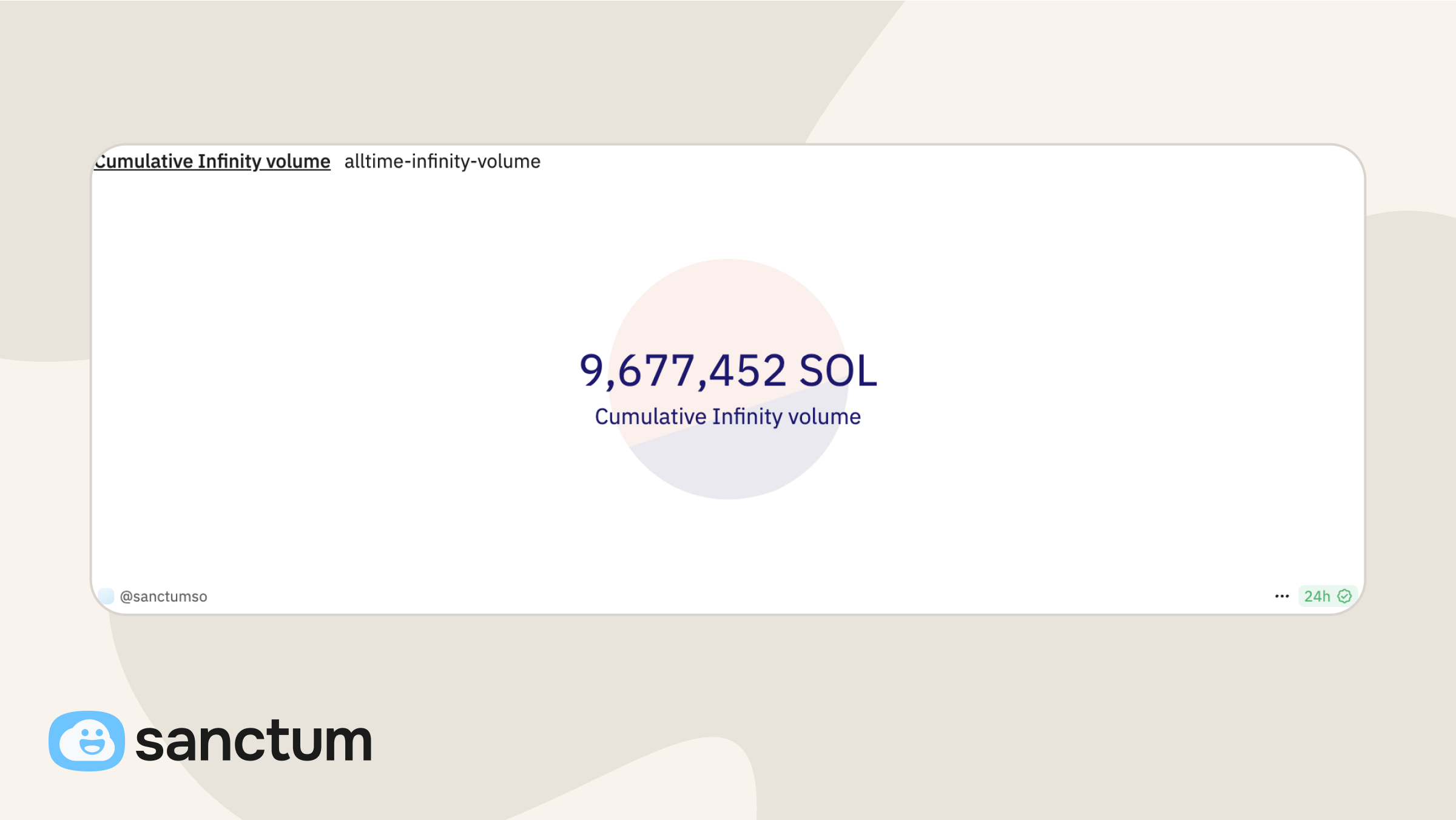Open the underlined Cumulative Infinity volume title
Image resolution: width=1456 pixels, height=820 pixels.
coord(212,161)
